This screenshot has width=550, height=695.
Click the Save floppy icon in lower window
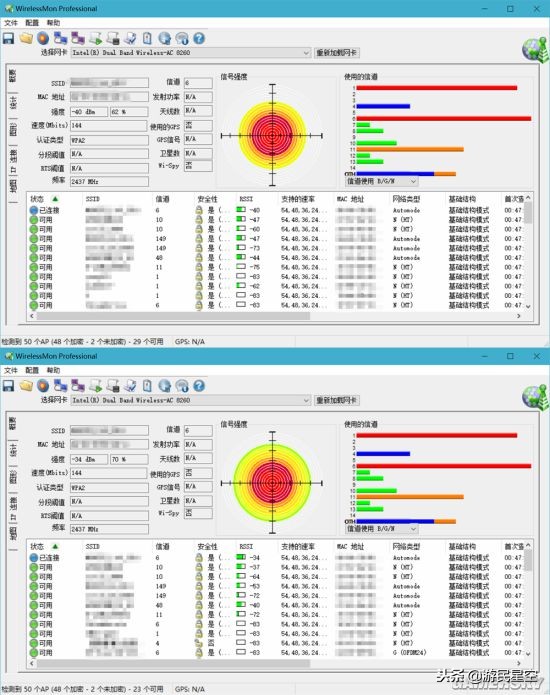coord(8,386)
